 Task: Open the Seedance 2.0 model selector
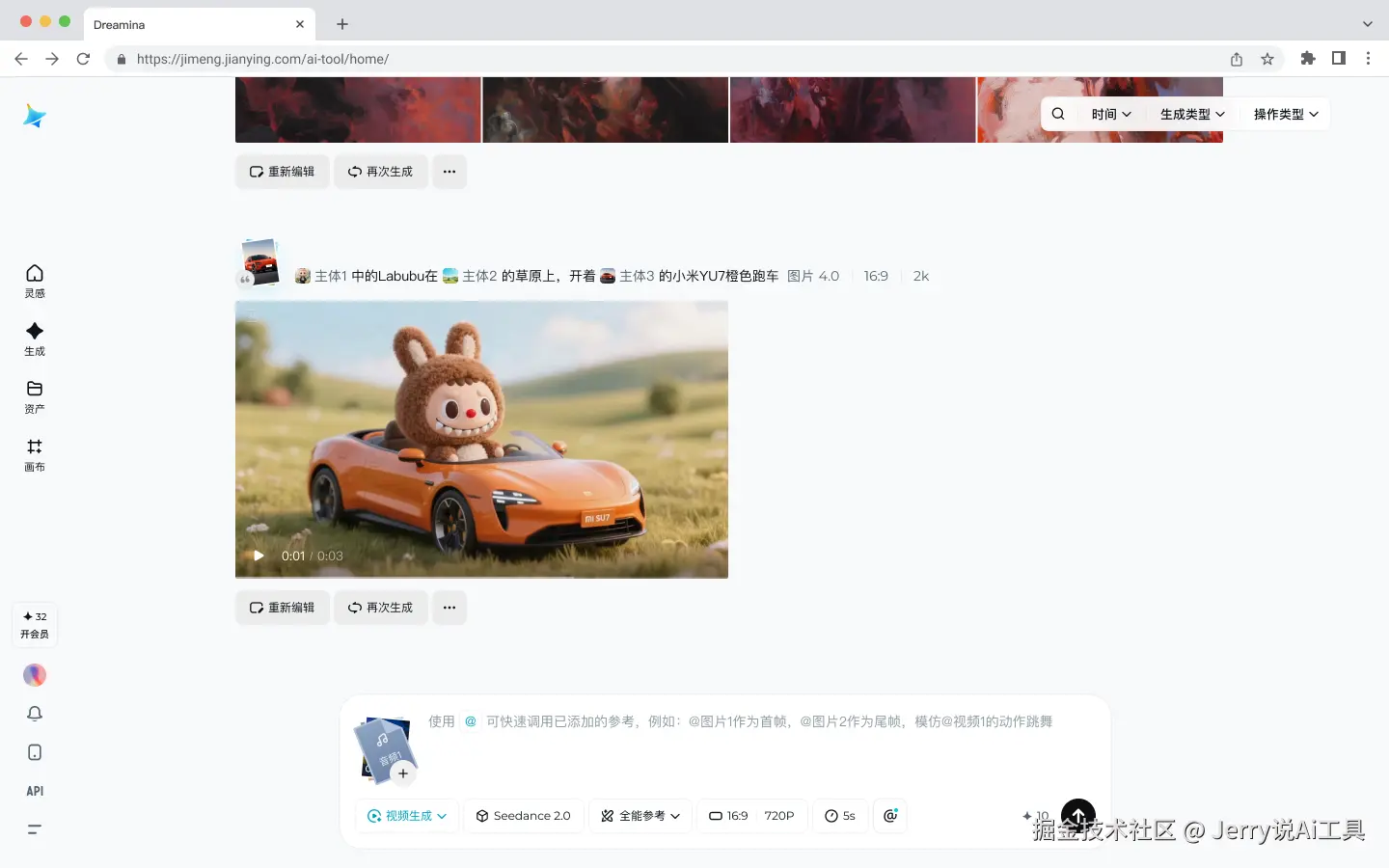pyautogui.click(x=524, y=816)
